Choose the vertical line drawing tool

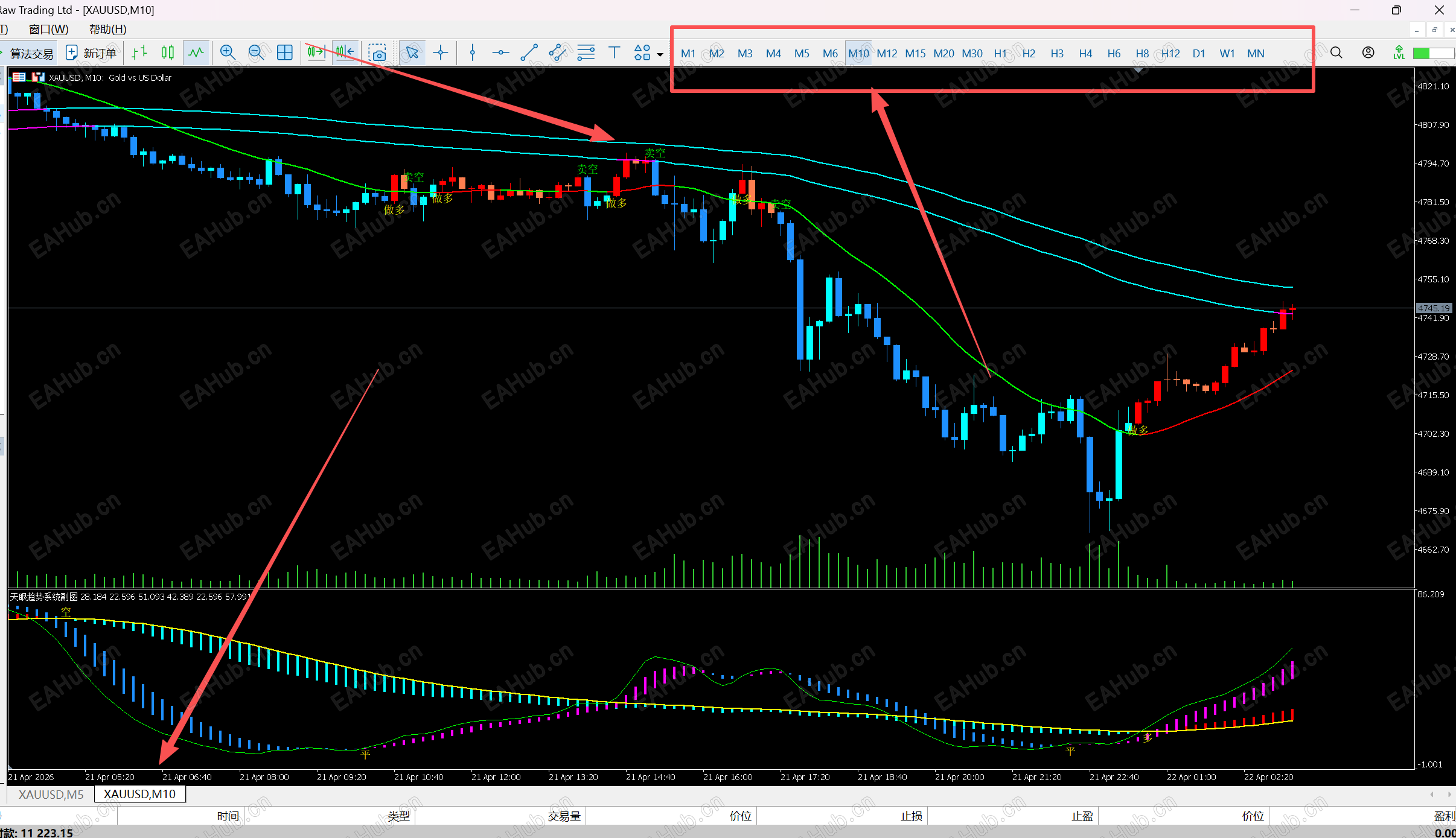[x=473, y=53]
